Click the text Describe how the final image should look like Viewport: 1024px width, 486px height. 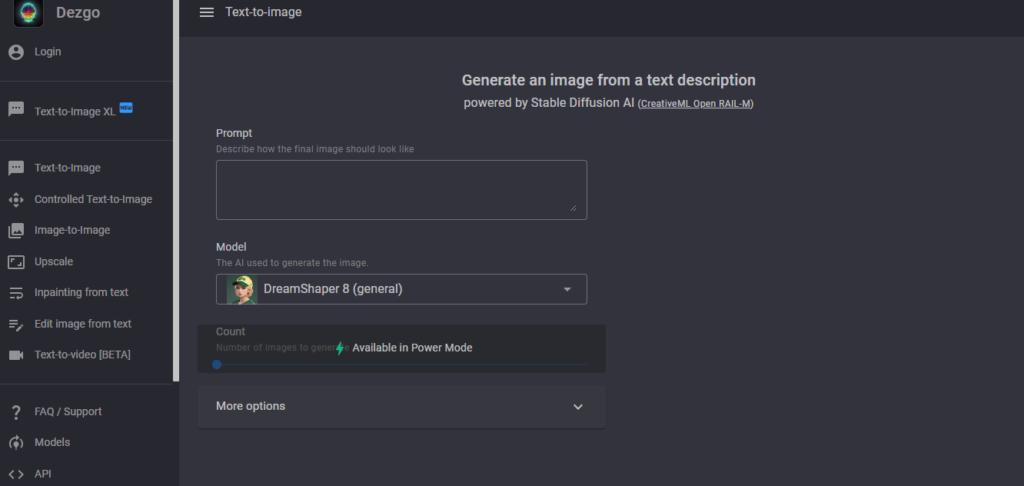[x=315, y=149]
